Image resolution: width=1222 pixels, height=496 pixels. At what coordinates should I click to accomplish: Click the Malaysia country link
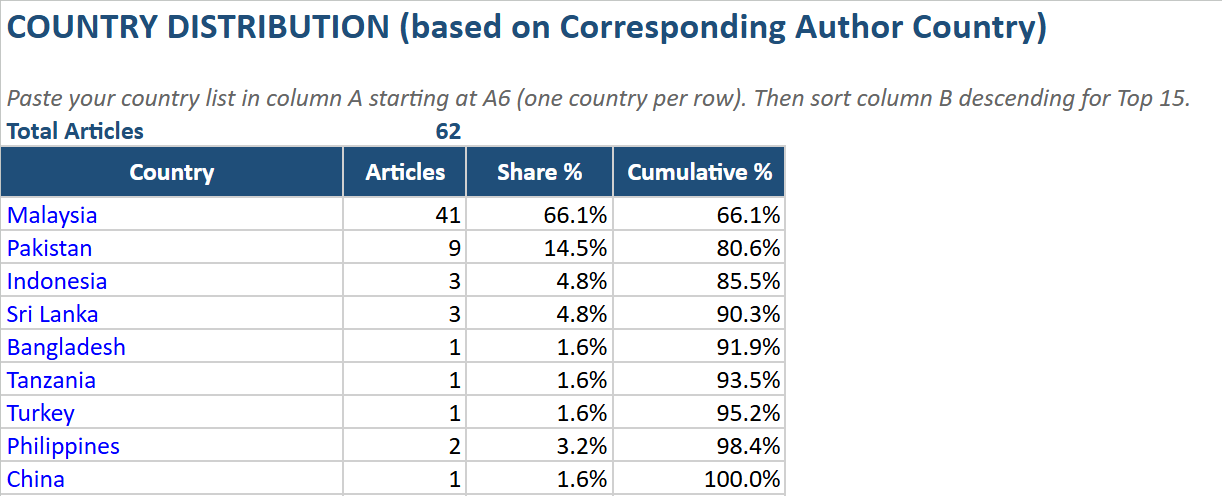[52, 215]
